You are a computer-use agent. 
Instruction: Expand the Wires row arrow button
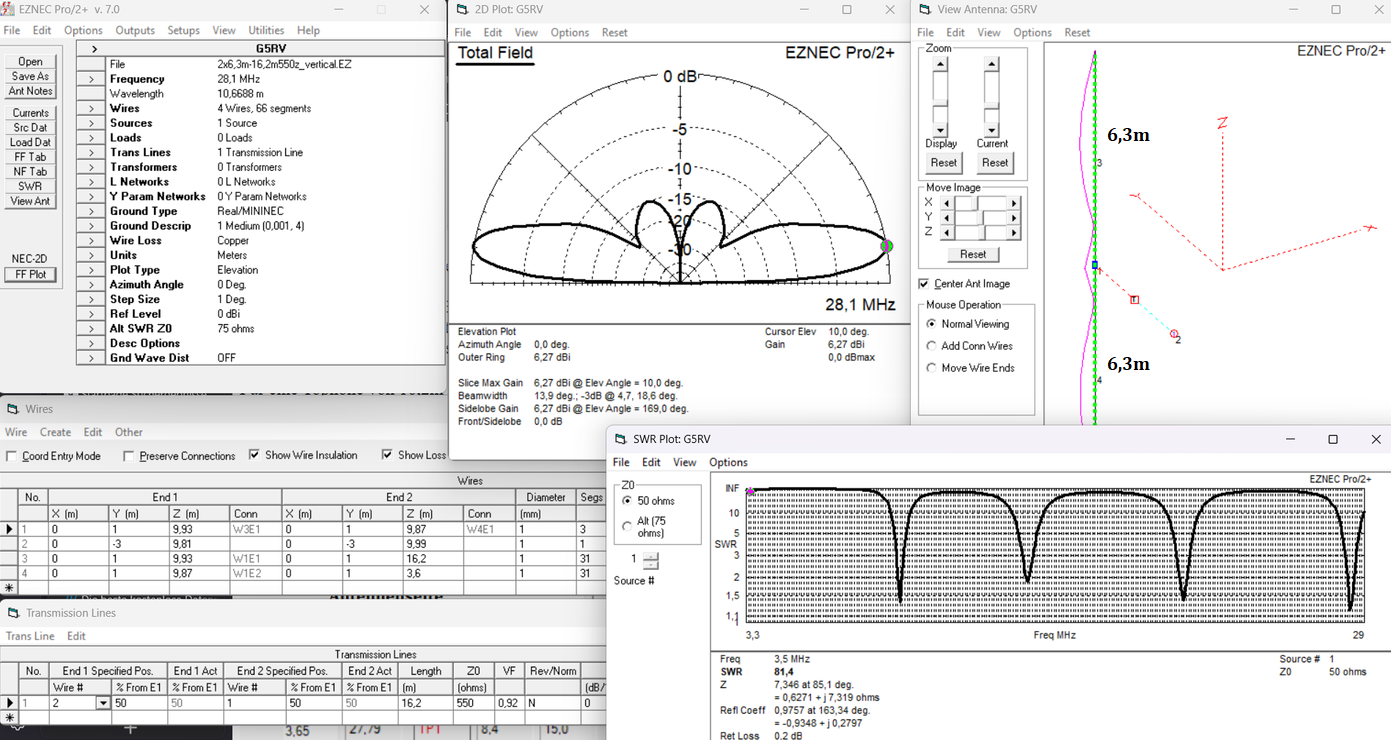91,108
